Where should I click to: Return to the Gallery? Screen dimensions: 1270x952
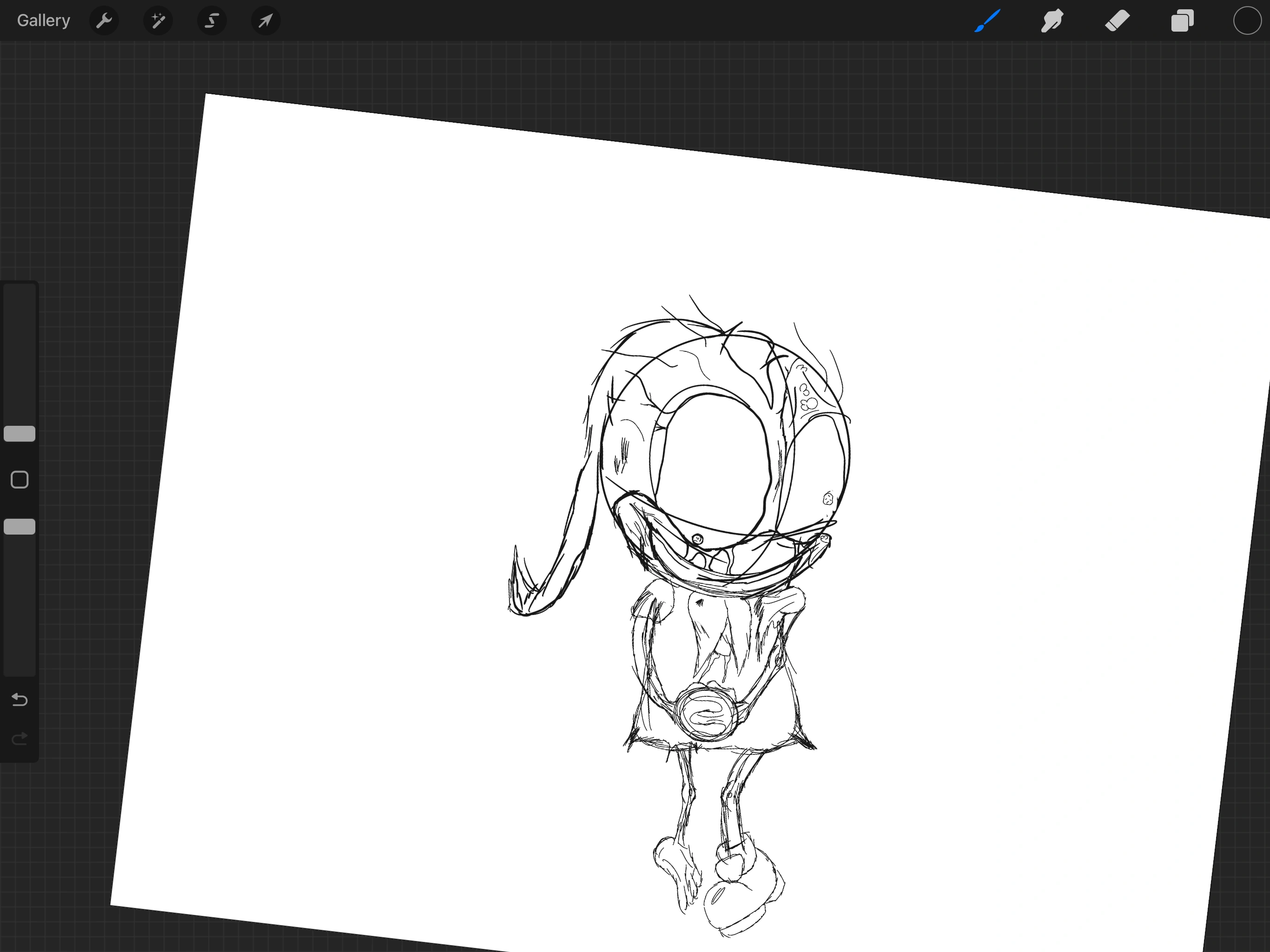[43, 20]
